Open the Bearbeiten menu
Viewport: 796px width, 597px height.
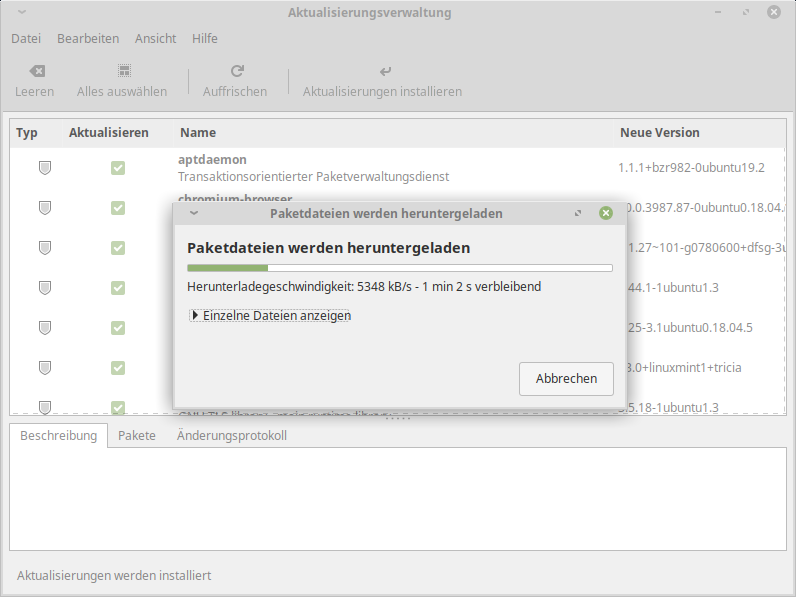[88, 38]
